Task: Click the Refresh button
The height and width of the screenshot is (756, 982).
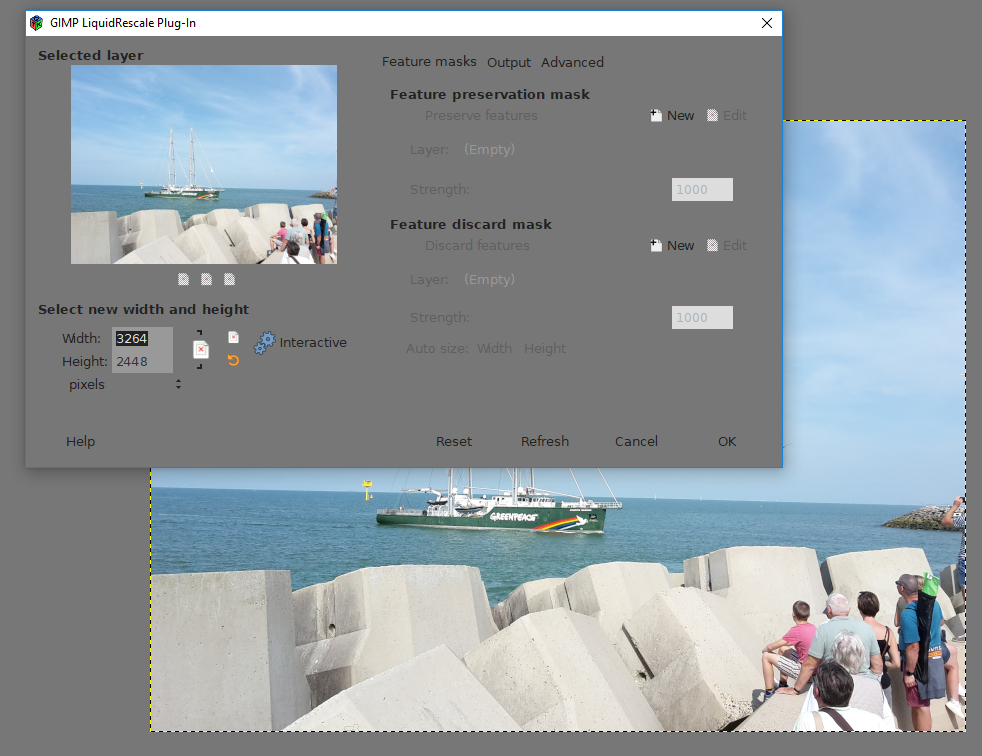Action: pyautogui.click(x=545, y=441)
